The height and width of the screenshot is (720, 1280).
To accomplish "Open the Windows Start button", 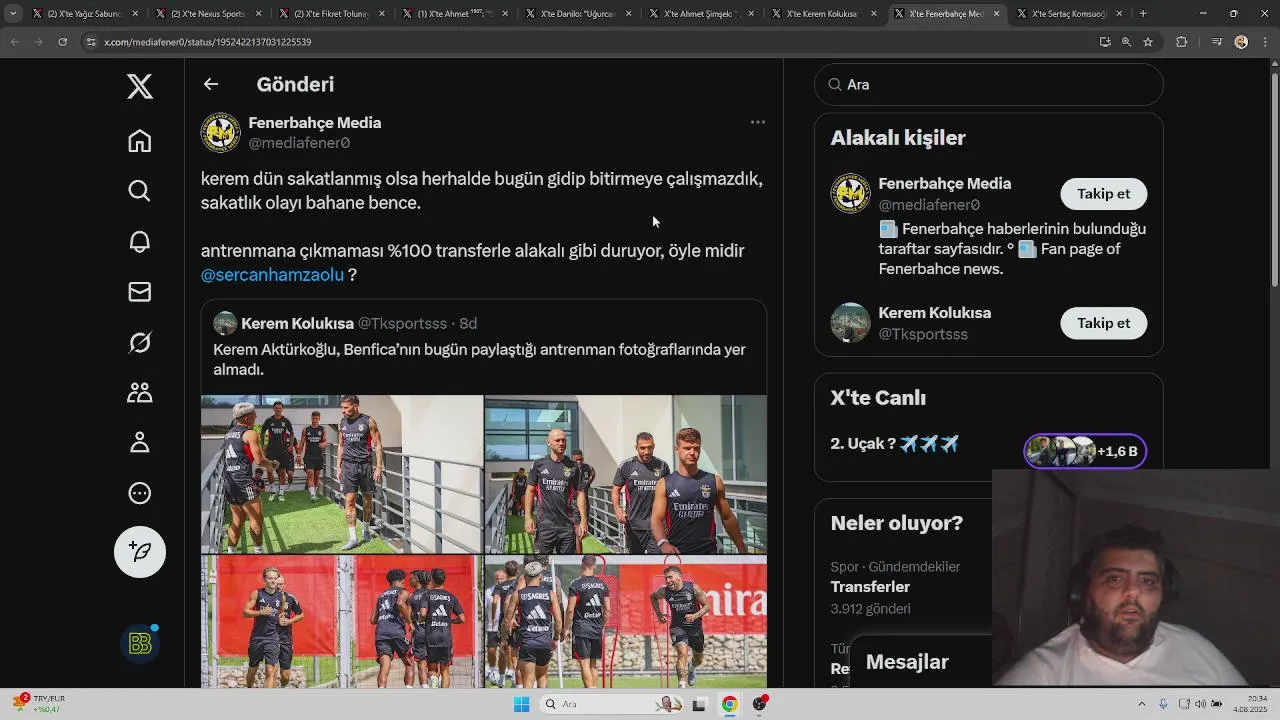I will [521, 704].
